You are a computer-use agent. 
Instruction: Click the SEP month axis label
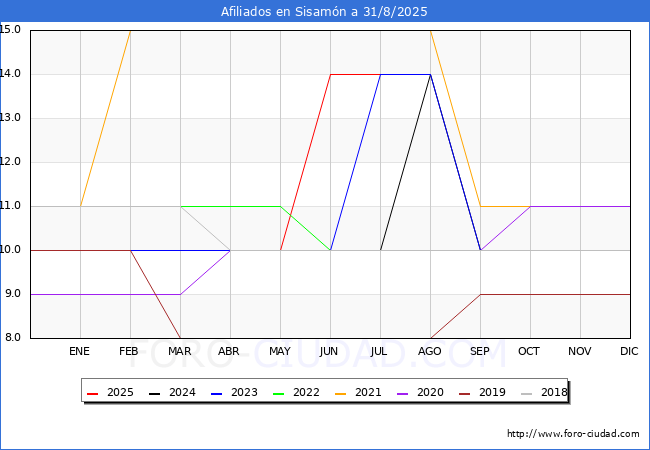tap(480, 351)
